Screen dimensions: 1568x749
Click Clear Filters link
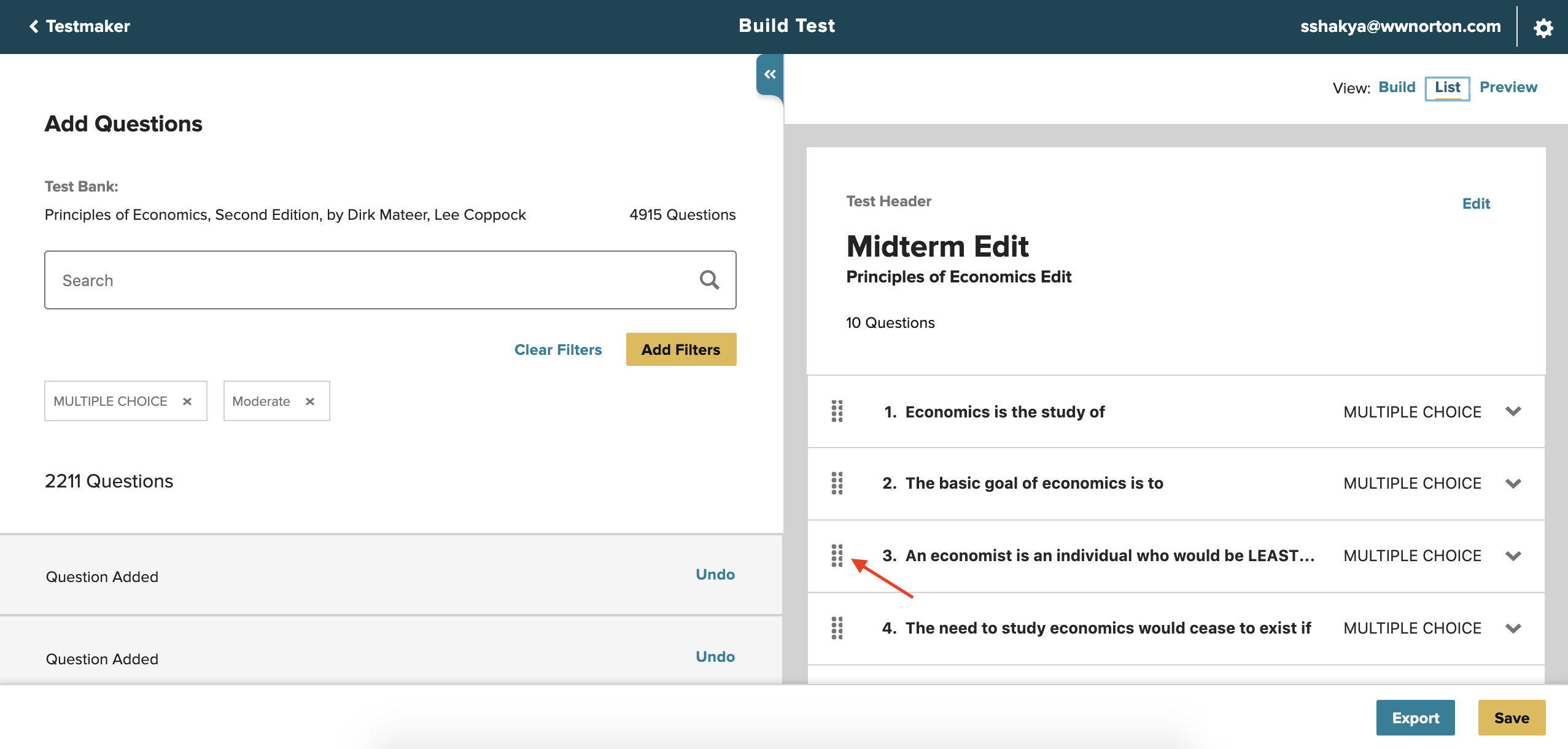pos(557,350)
